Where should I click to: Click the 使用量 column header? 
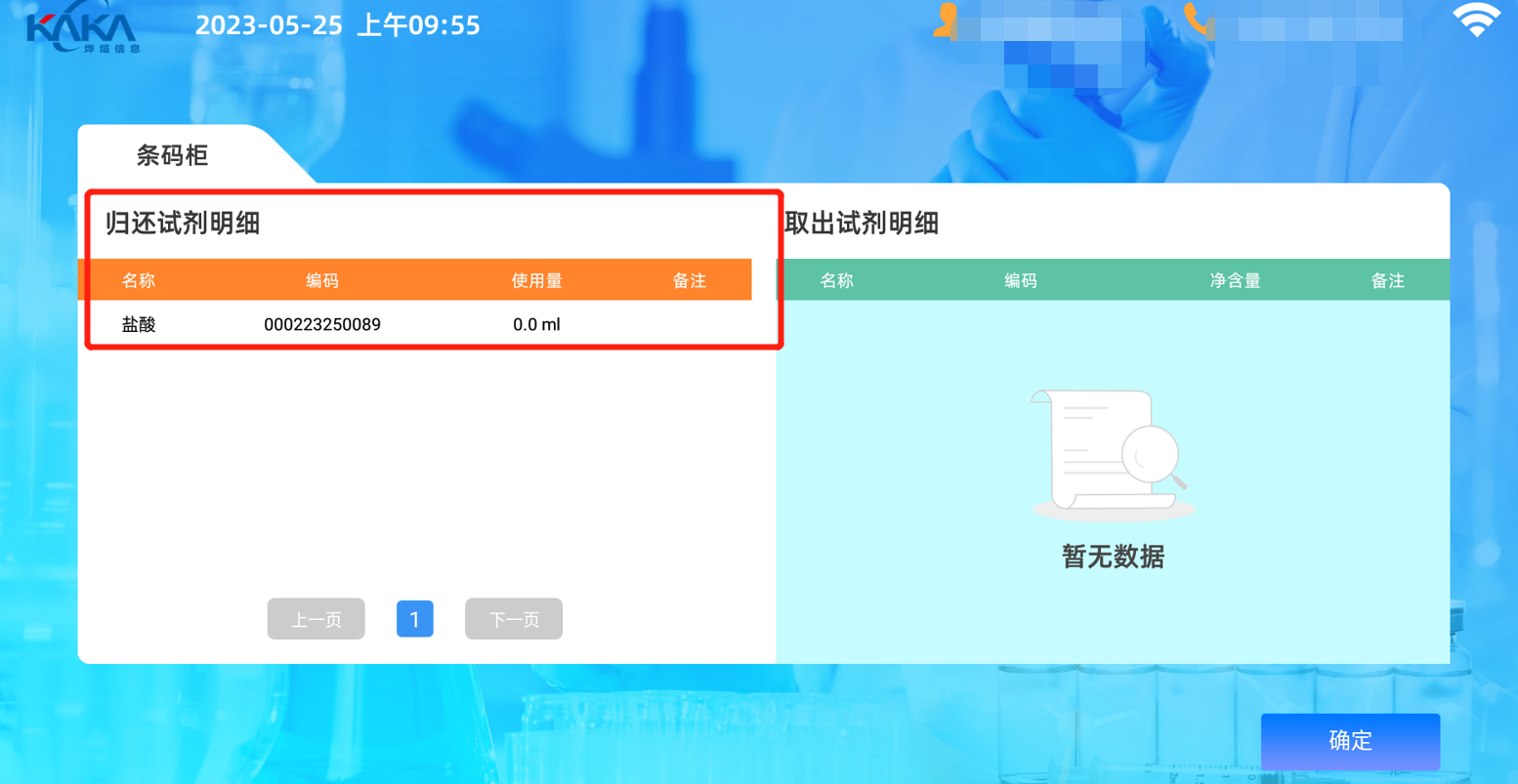pos(536,281)
